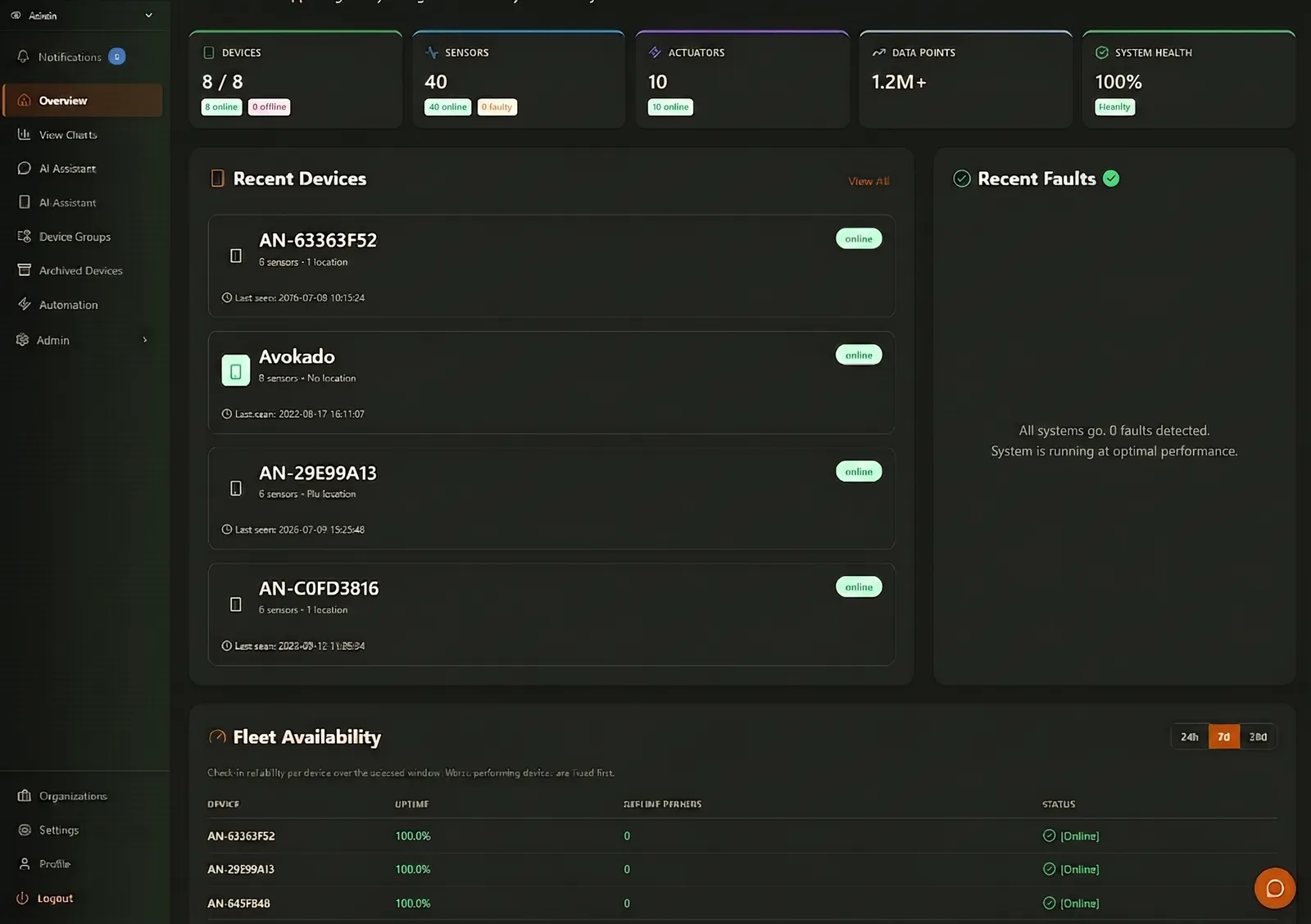This screenshot has width=1311, height=924.
Task: Click the Settings gear icon
Action: pyautogui.click(x=24, y=830)
